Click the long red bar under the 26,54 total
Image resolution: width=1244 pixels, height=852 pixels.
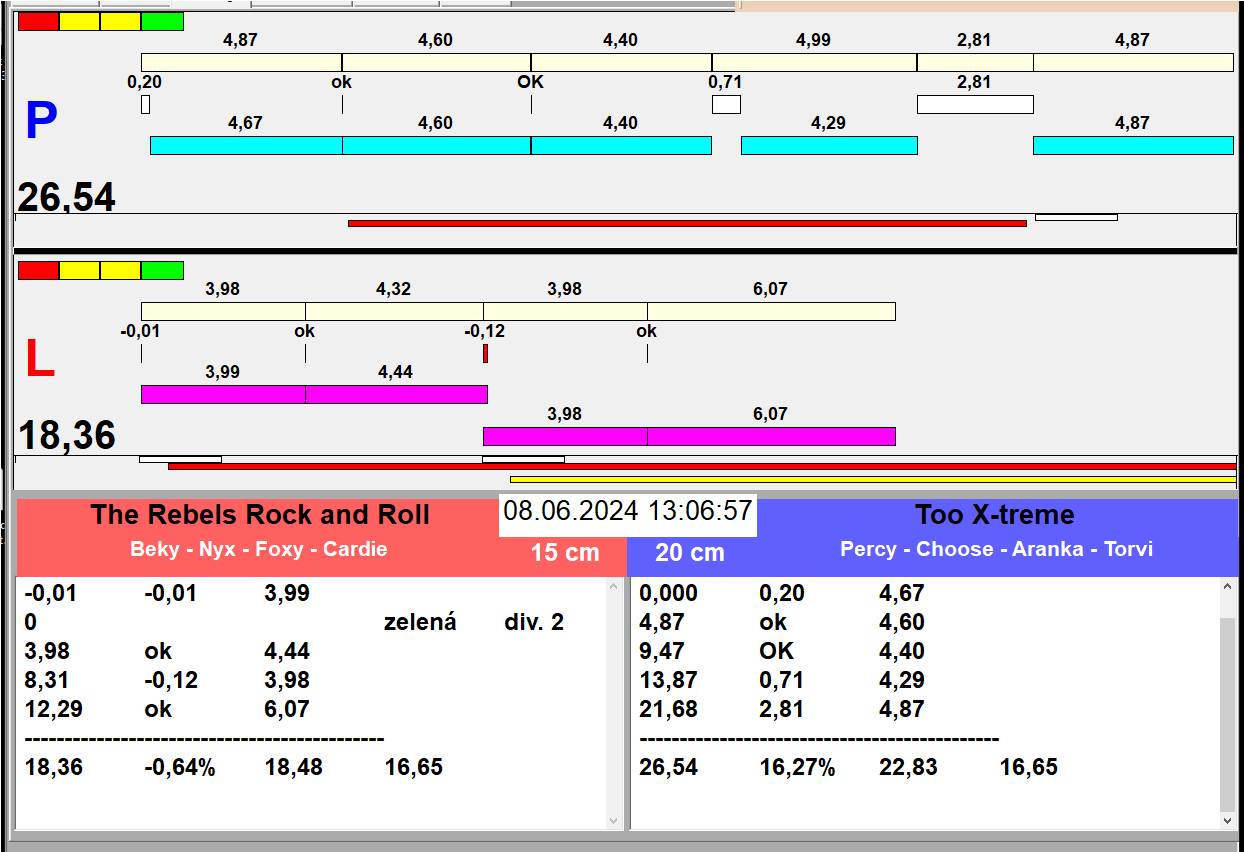click(x=687, y=223)
